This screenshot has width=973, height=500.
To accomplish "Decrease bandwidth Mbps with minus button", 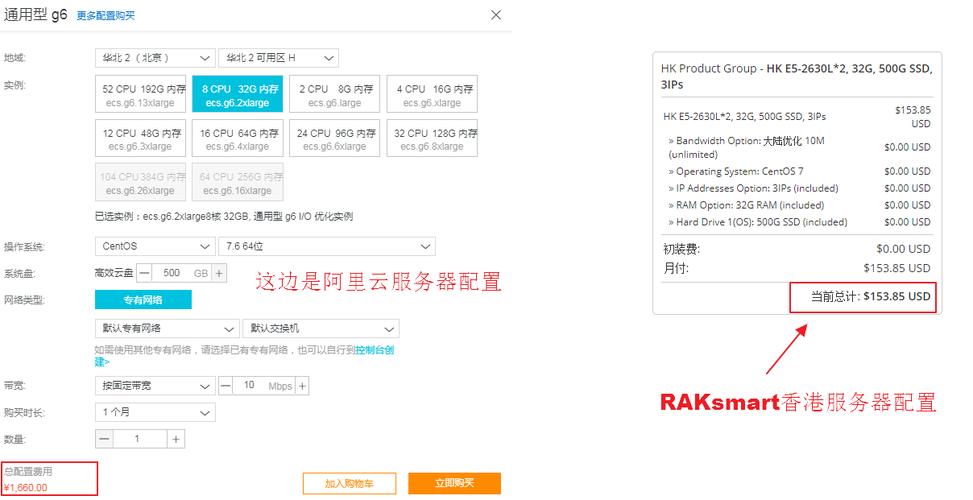I will coord(225,386).
